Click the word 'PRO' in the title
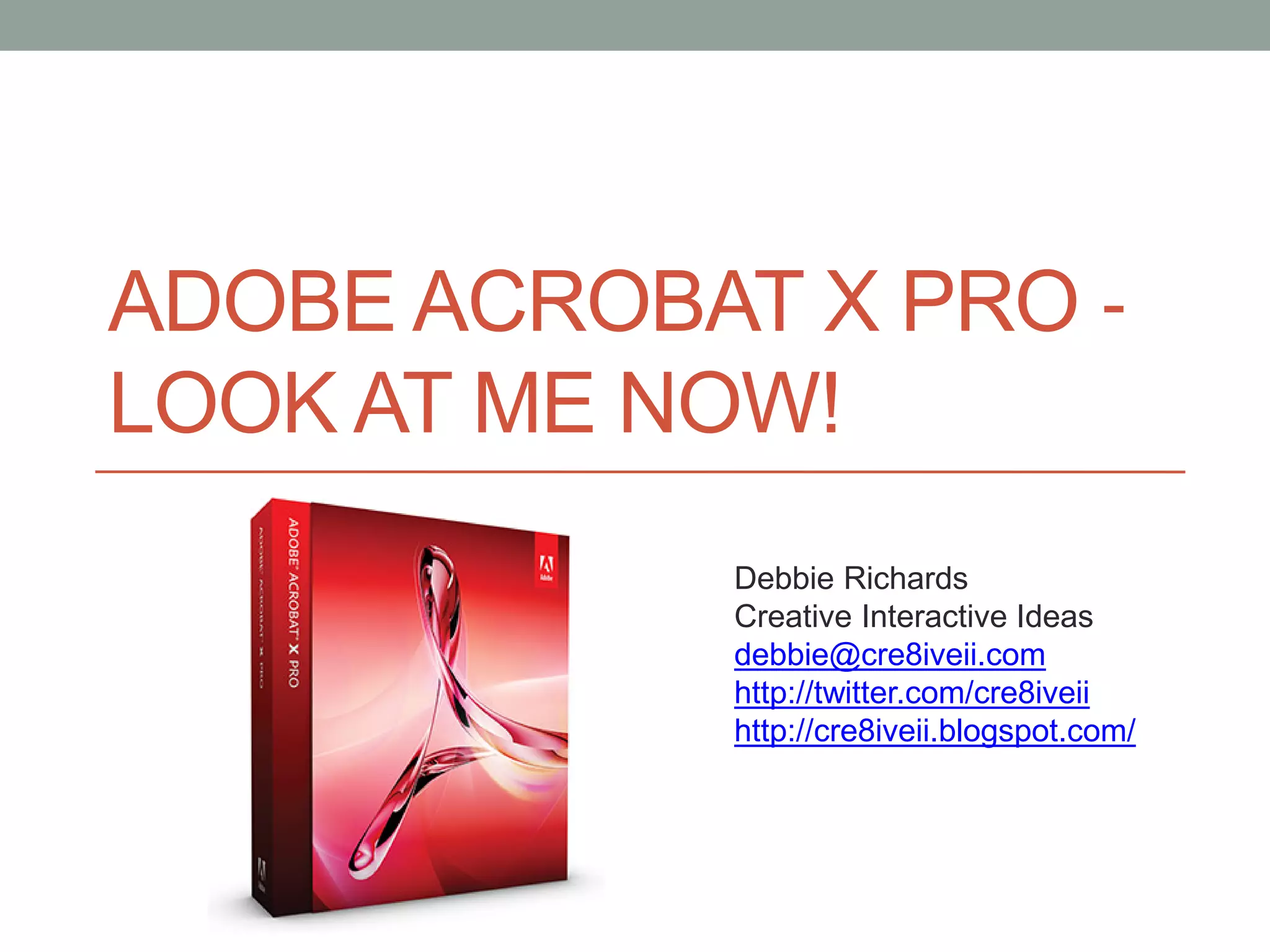 coord(990,301)
